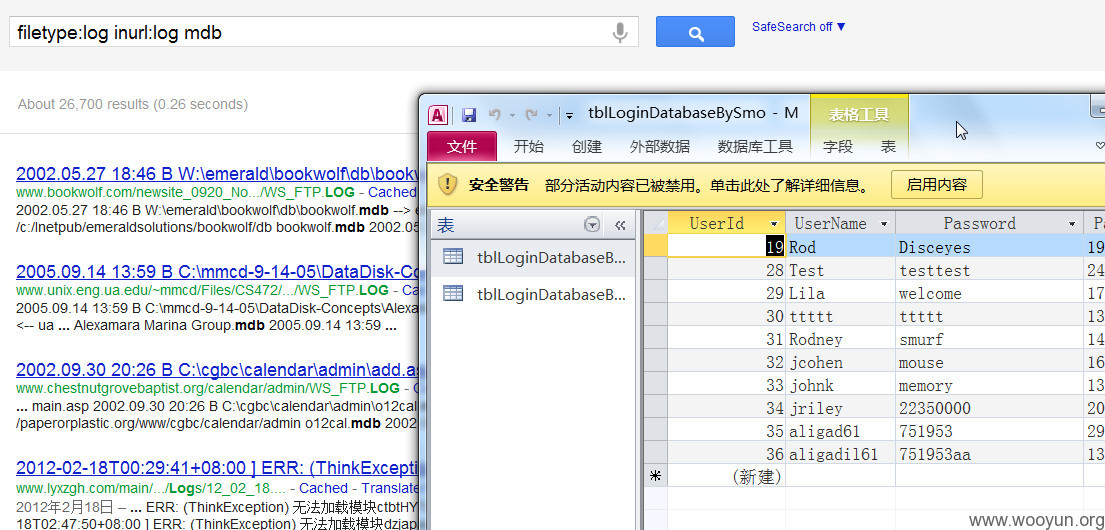This screenshot has width=1105, height=530.
Task: Click the blue search magnifier button
Action: pyautogui.click(x=695, y=32)
